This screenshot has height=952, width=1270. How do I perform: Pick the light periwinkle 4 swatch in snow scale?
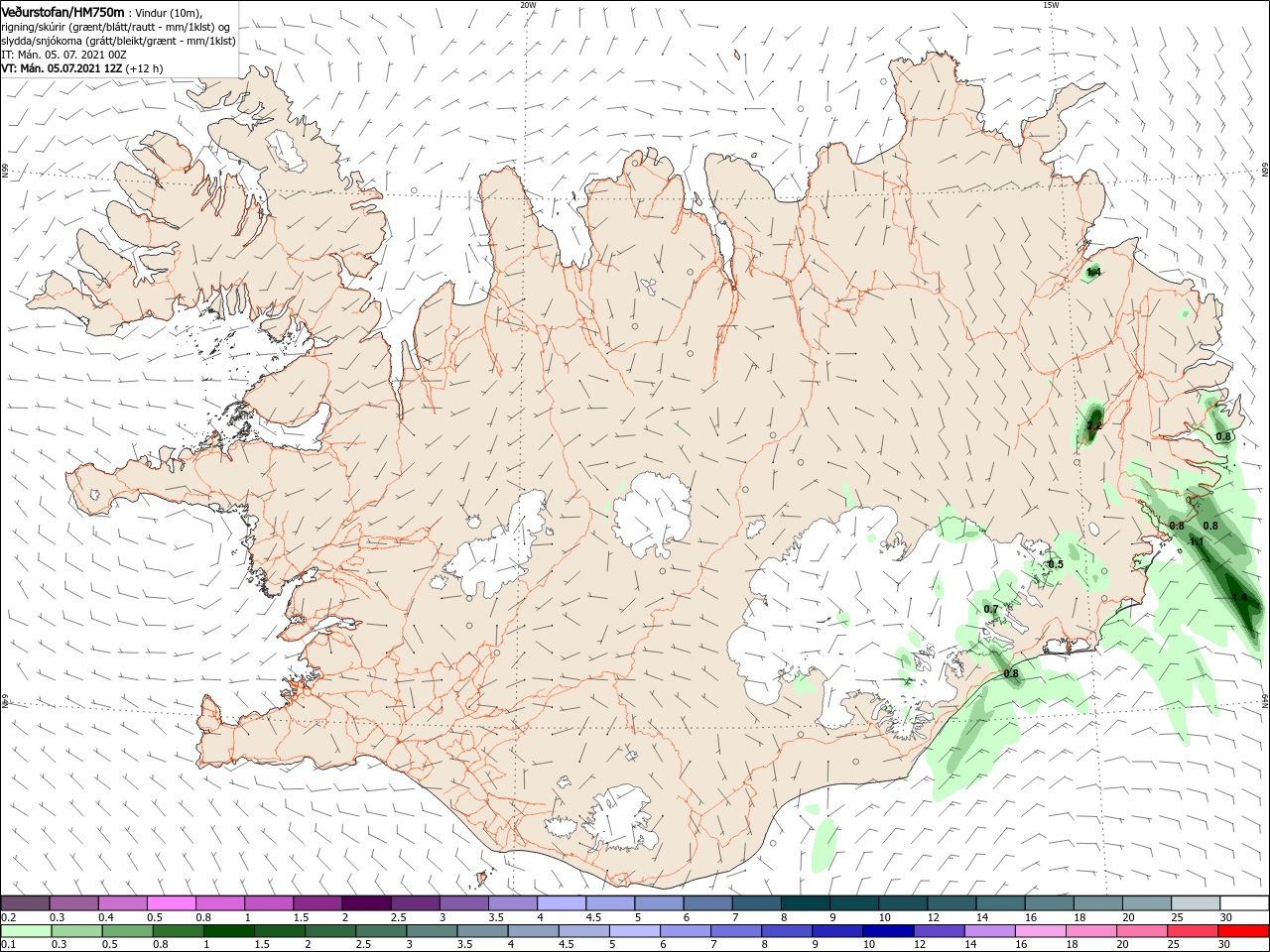click(562, 903)
